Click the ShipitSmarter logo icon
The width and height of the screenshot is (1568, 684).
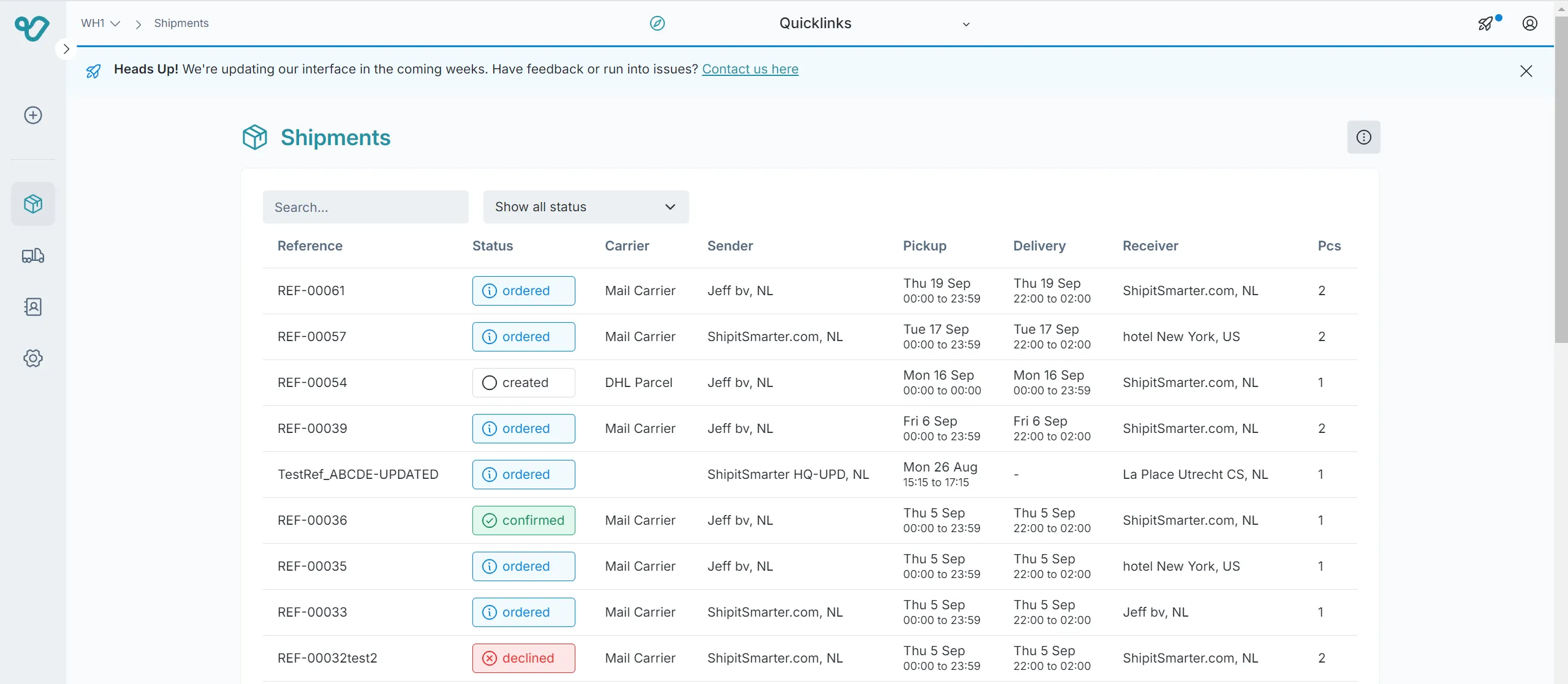pos(32,28)
